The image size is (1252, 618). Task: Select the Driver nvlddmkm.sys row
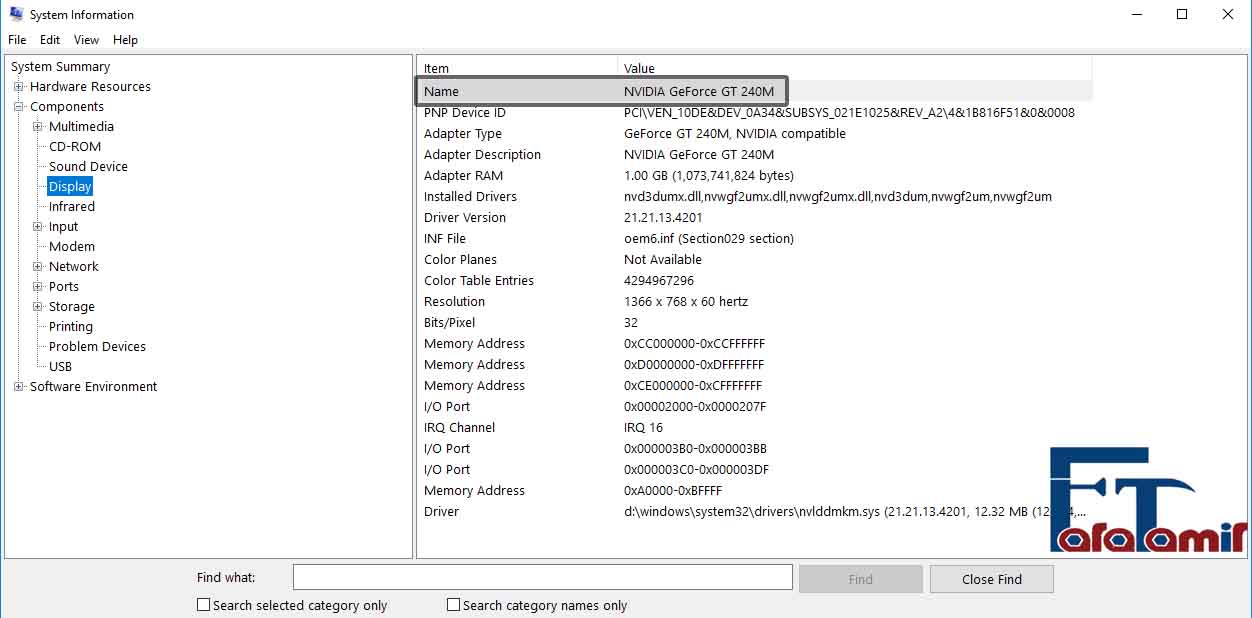click(755, 512)
